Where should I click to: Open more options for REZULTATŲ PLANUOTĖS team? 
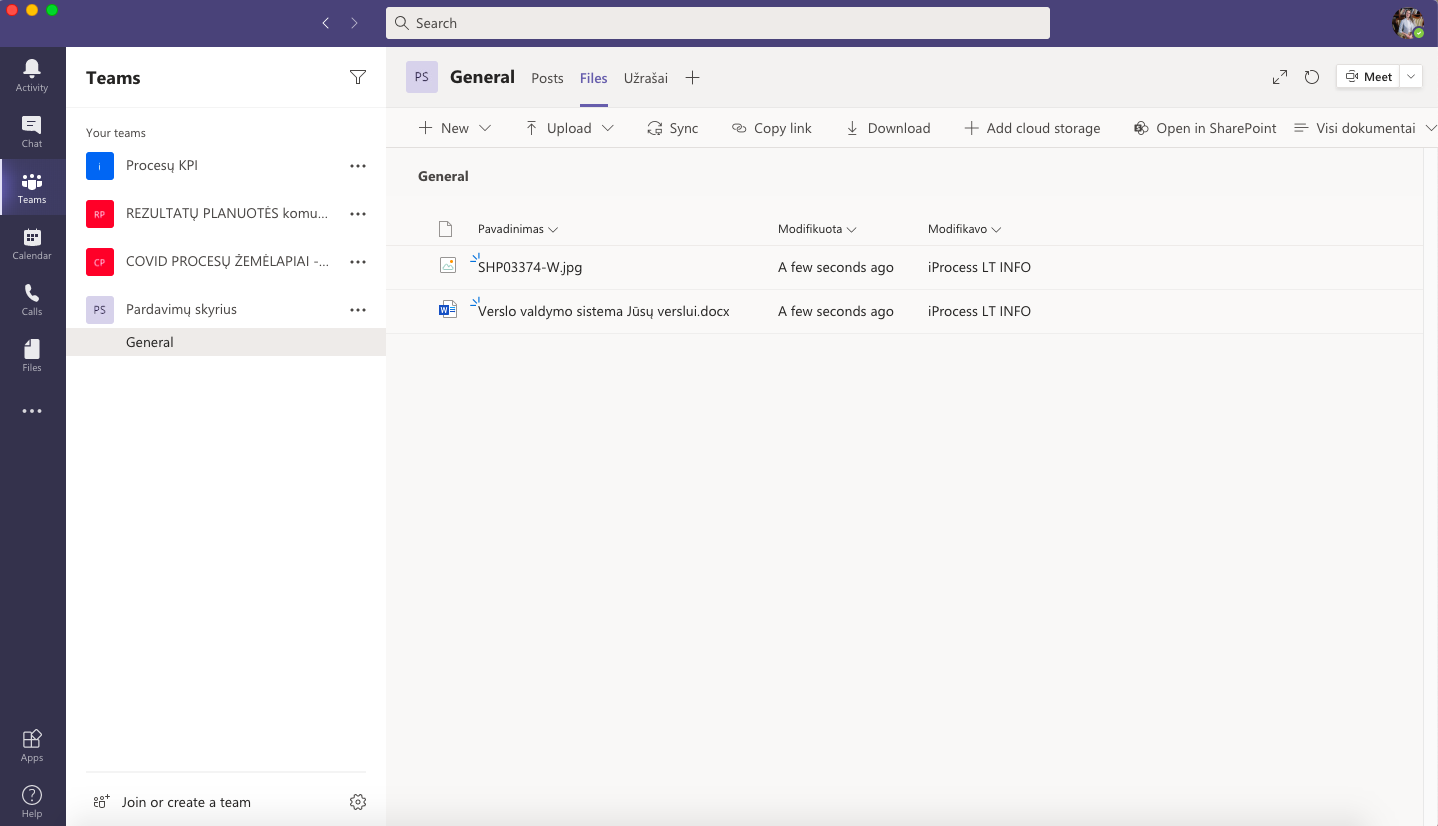(x=358, y=214)
